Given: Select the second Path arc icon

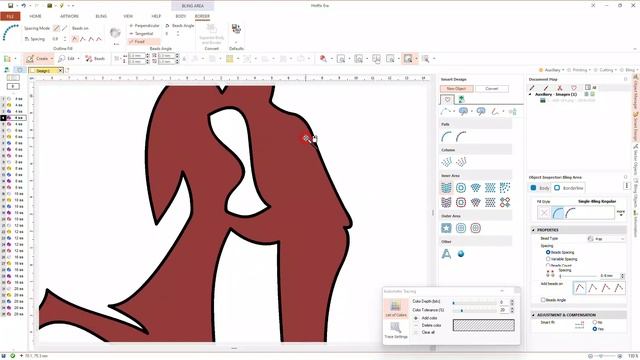Looking at the screenshot, I should tap(461, 137).
